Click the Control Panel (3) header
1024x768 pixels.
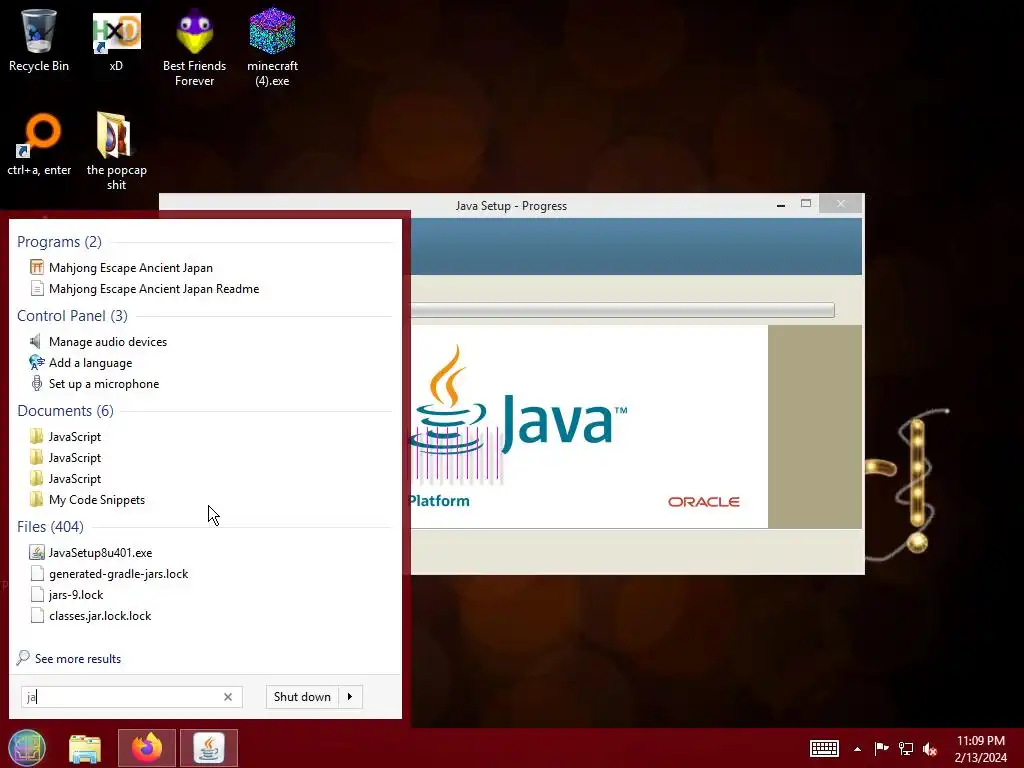coord(72,316)
